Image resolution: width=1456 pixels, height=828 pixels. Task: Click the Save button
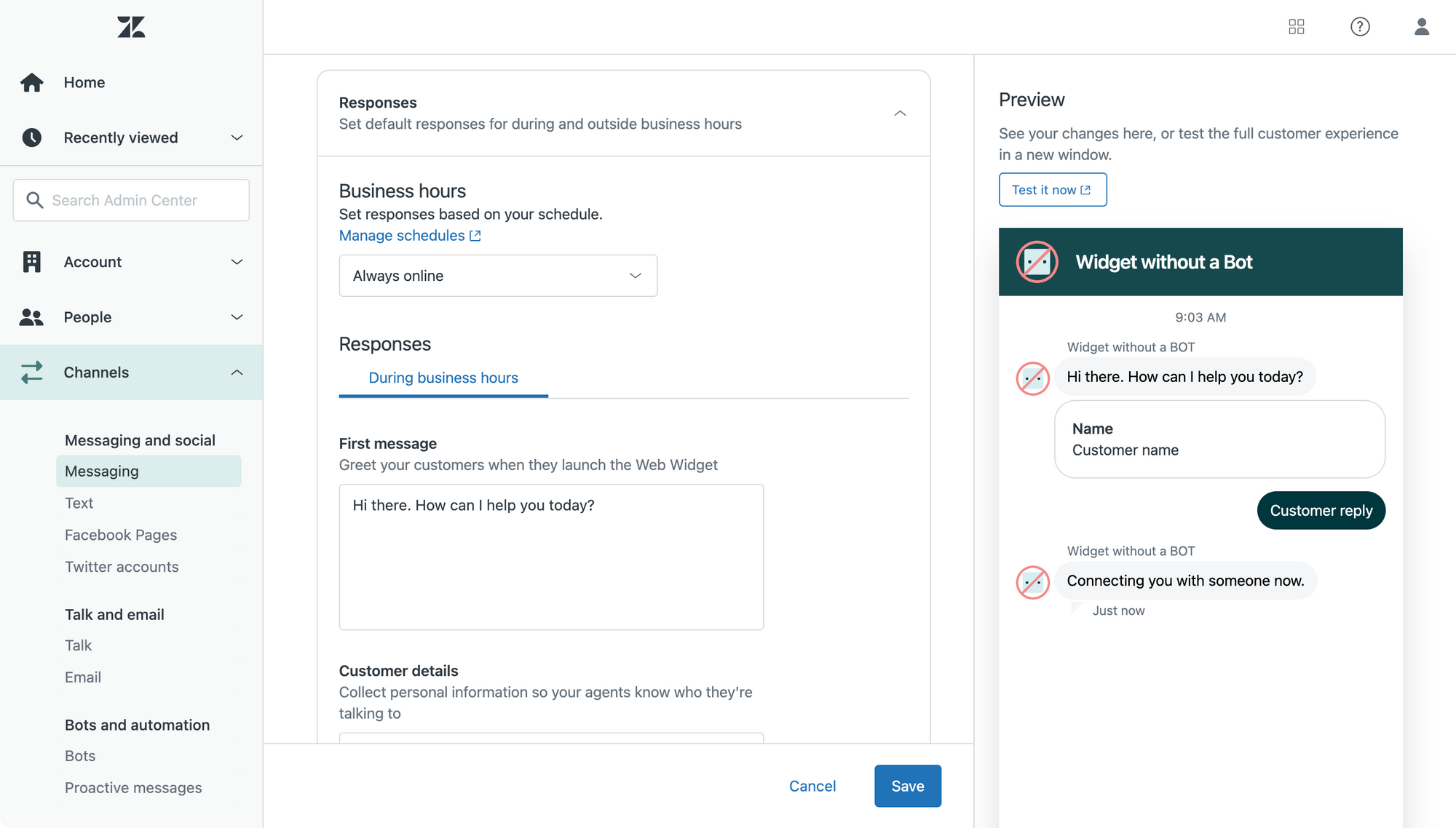907,786
